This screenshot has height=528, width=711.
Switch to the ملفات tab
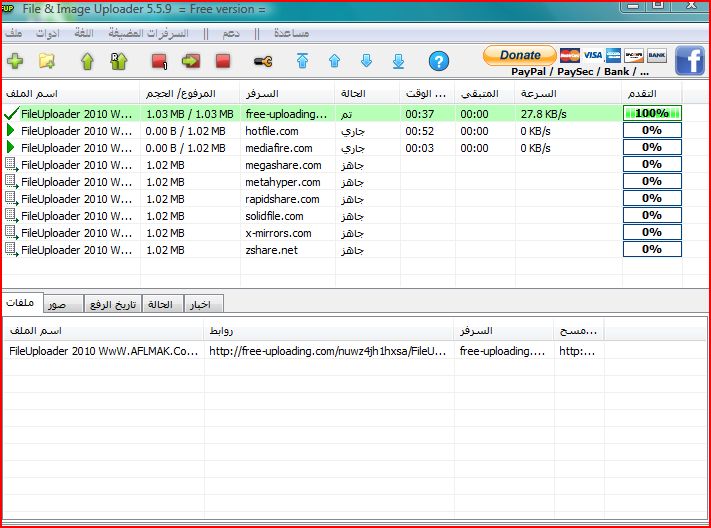[21, 302]
